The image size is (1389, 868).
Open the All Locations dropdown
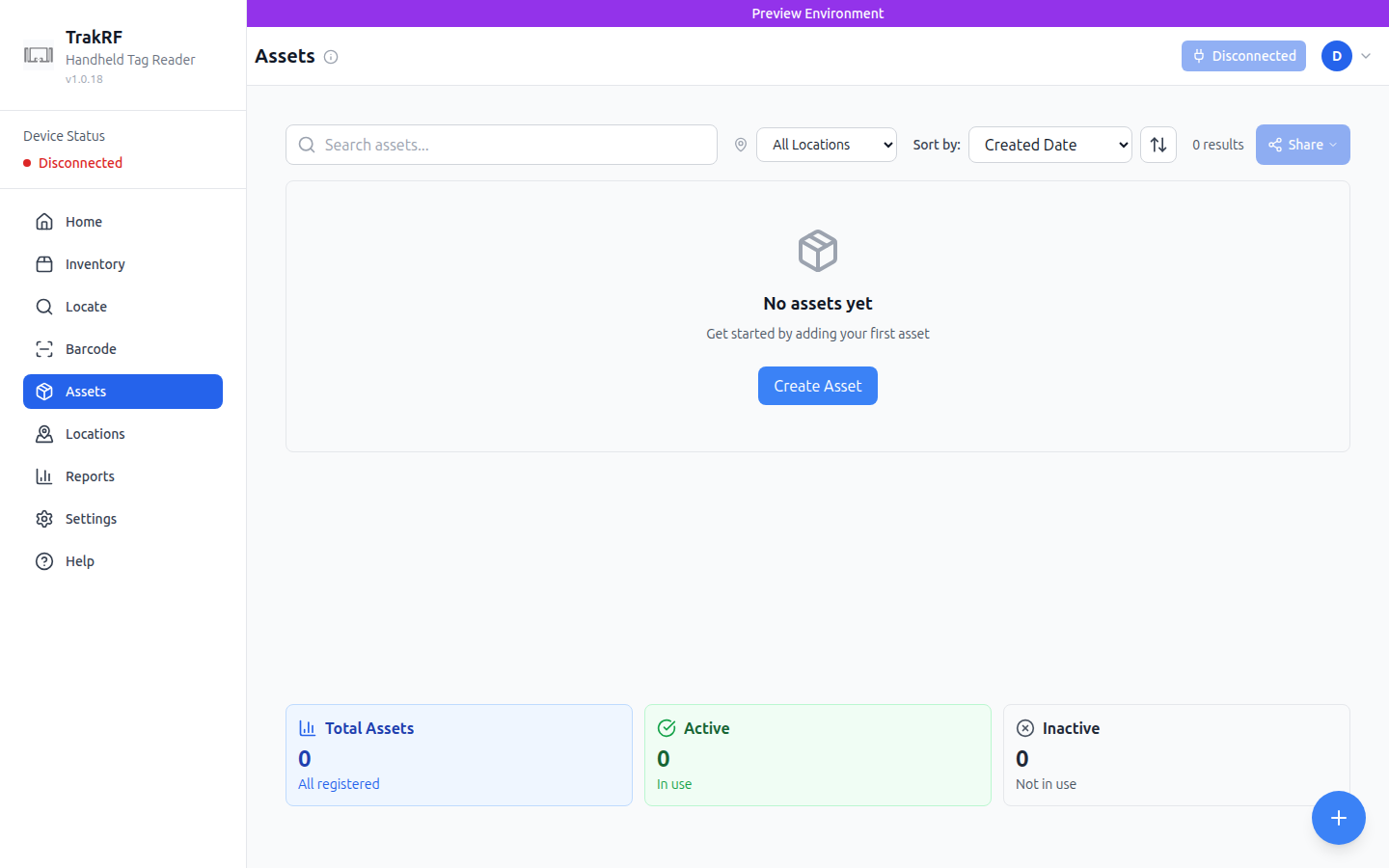[826, 144]
